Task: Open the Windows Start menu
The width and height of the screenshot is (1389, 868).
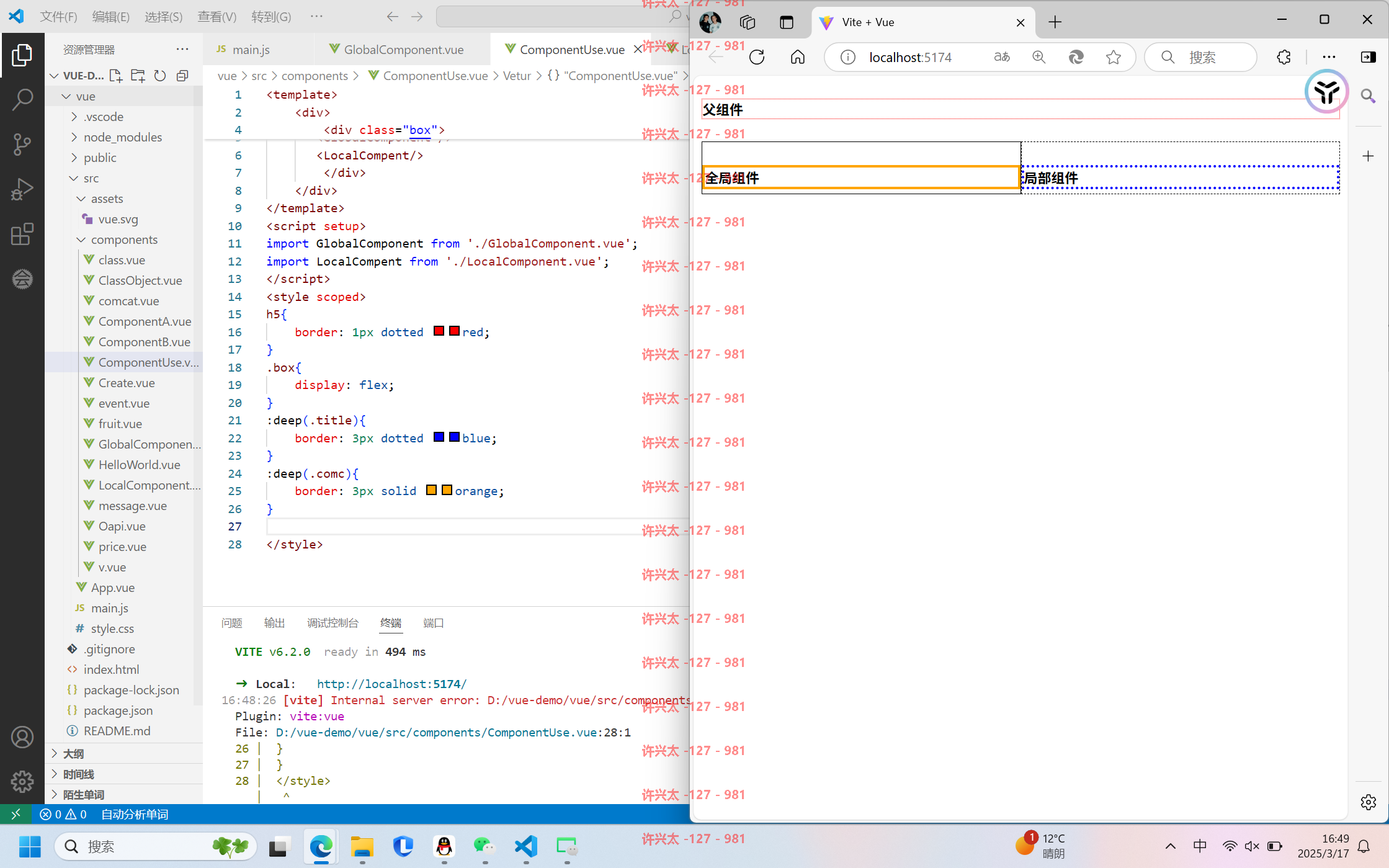Action: point(29,846)
